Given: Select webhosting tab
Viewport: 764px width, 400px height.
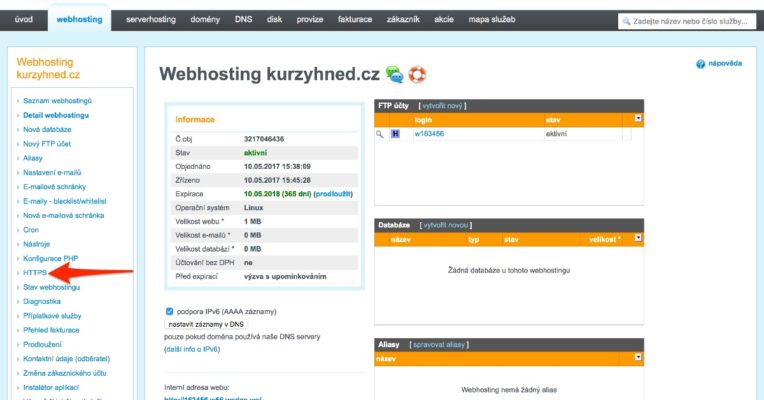Looking at the screenshot, I should click(x=79, y=19).
